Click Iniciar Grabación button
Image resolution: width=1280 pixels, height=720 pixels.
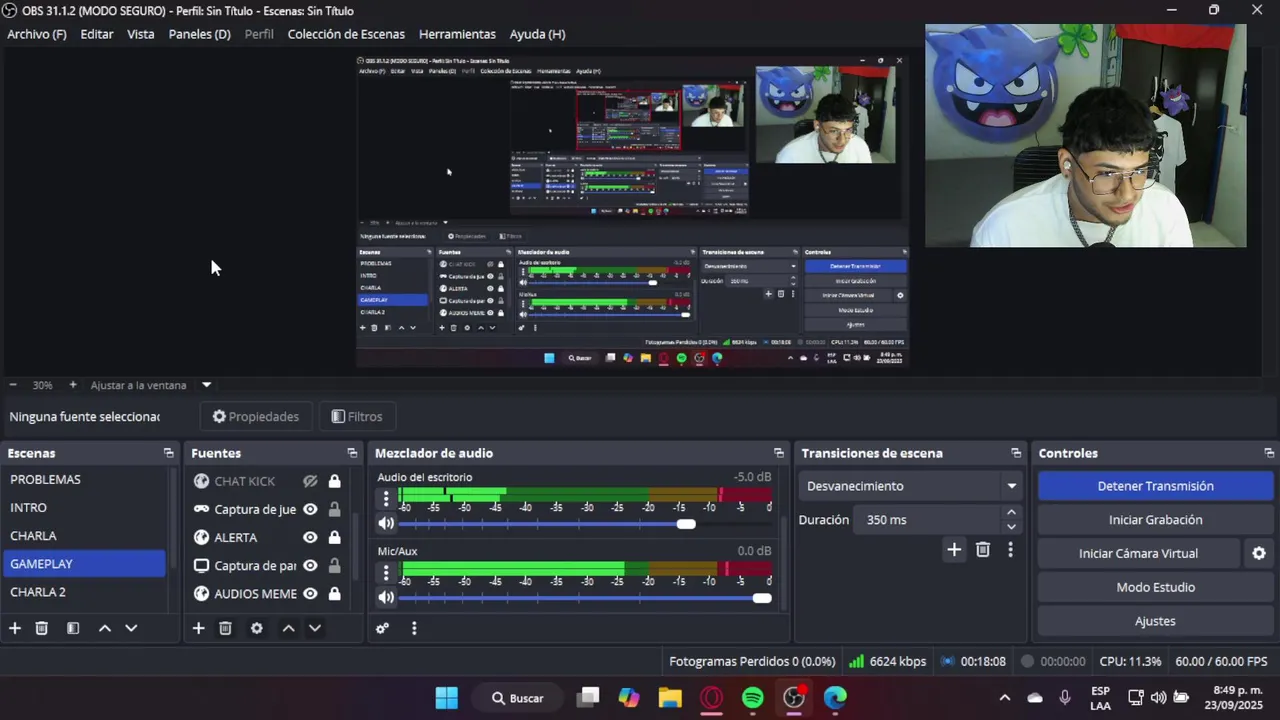[x=1155, y=520]
